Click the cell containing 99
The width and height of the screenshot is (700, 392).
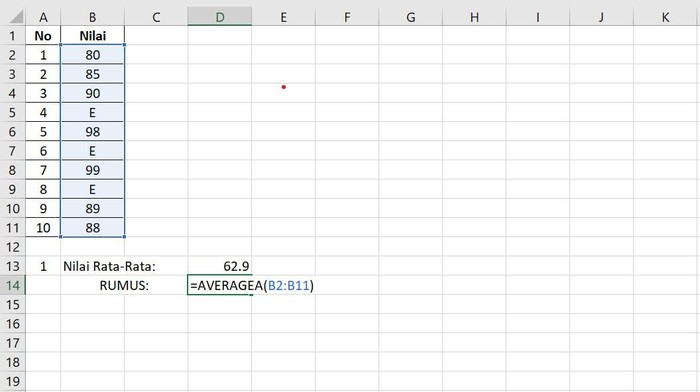[92, 170]
